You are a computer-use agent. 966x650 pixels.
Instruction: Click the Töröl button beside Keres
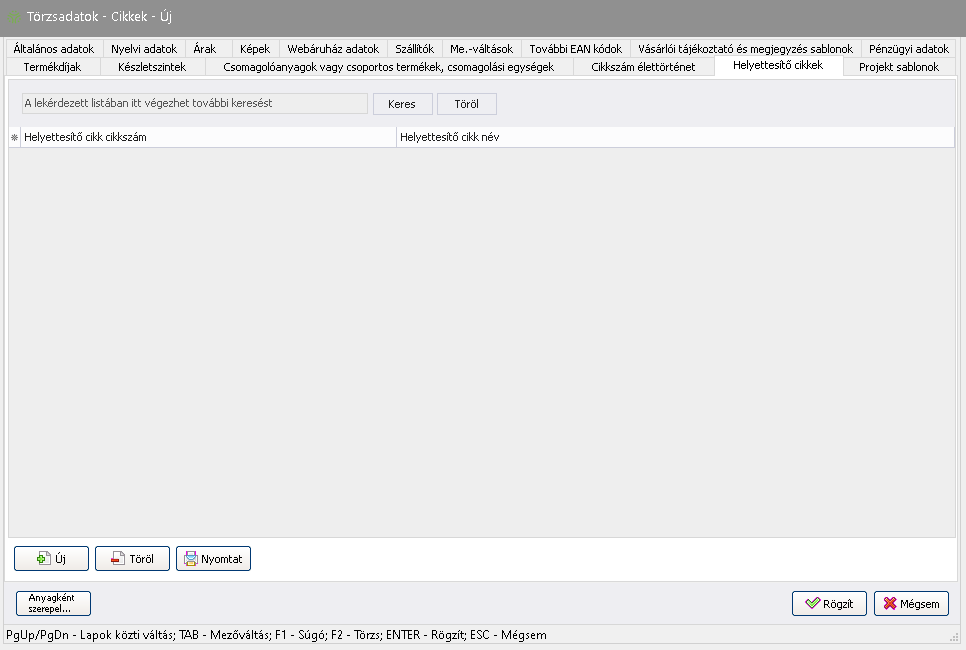pos(467,104)
